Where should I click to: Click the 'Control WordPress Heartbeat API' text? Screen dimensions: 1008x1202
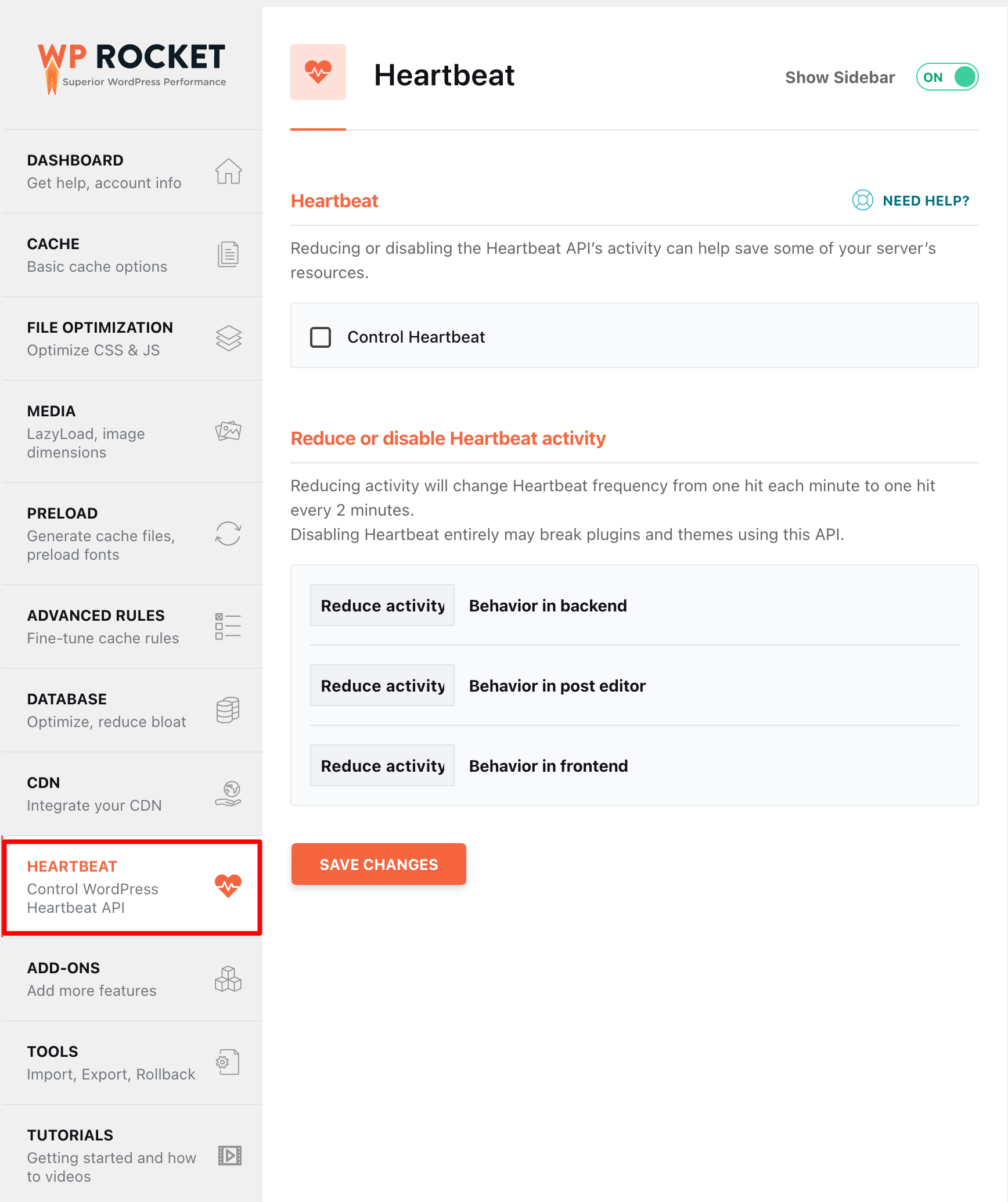(x=92, y=898)
